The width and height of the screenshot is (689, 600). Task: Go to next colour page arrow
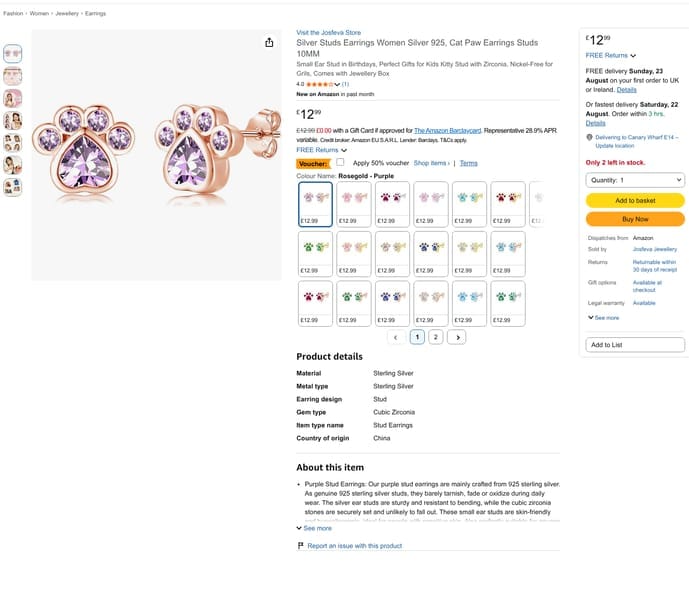point(457,337)
